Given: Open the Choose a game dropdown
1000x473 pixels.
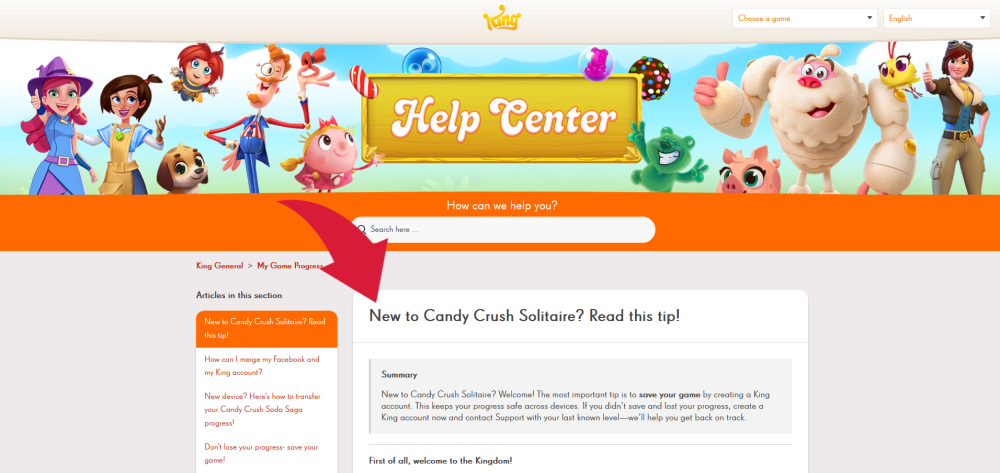Looking at the screenshot, I should (x=805, y=18).
